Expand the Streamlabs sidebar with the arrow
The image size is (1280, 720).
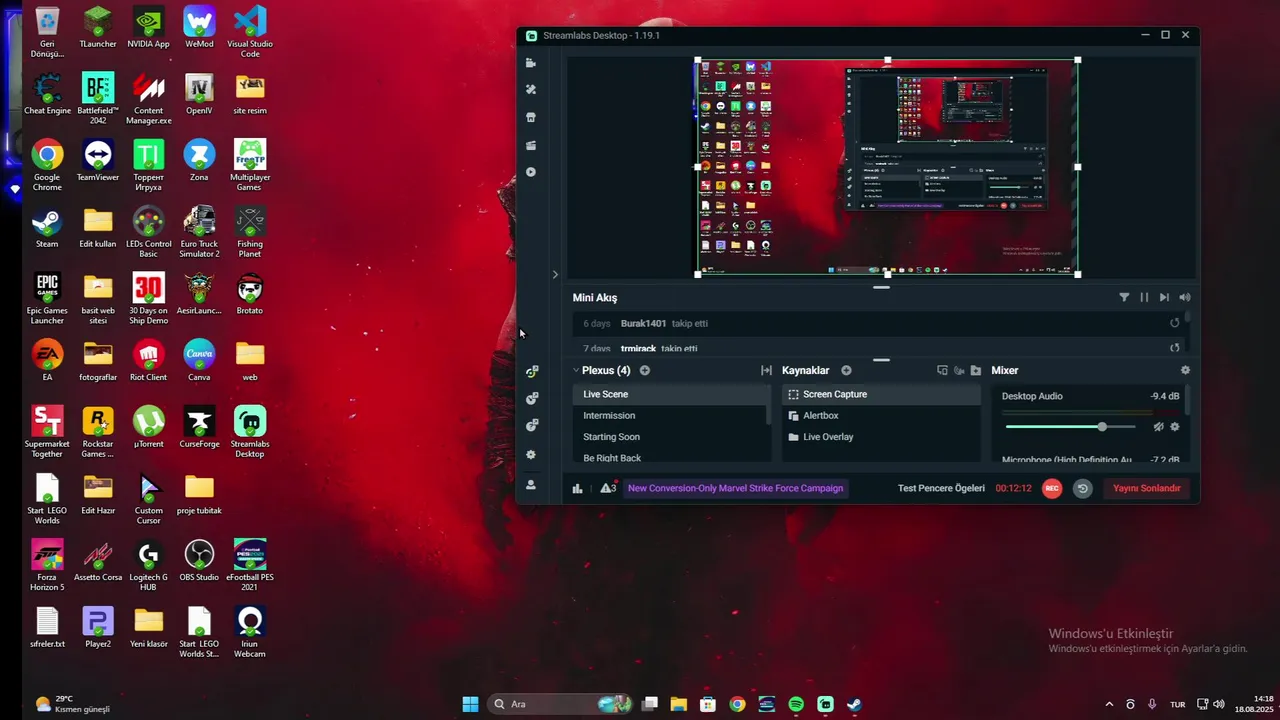[x=555, y=274]
